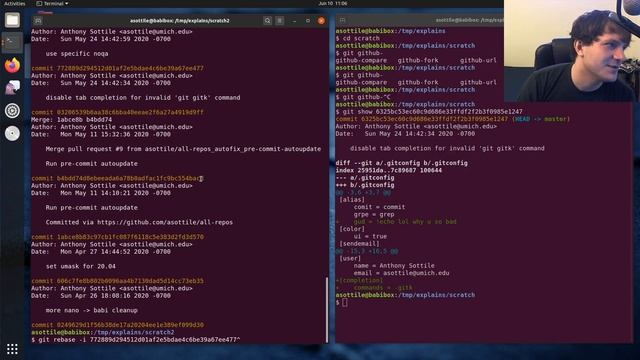Click the 'name = Anthony Sottile' line
640x360 pixels.
coord(394,266)
